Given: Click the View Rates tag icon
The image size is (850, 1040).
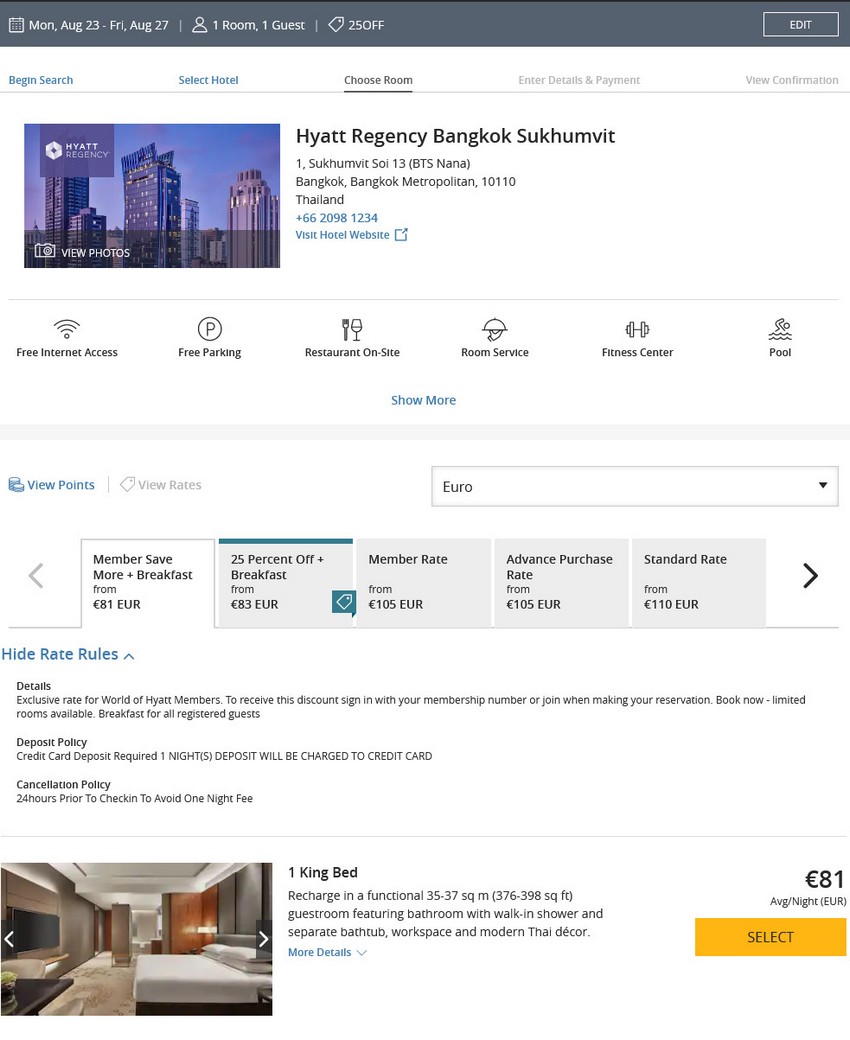Looking at the screenshot, I should (x=127, y=485).
